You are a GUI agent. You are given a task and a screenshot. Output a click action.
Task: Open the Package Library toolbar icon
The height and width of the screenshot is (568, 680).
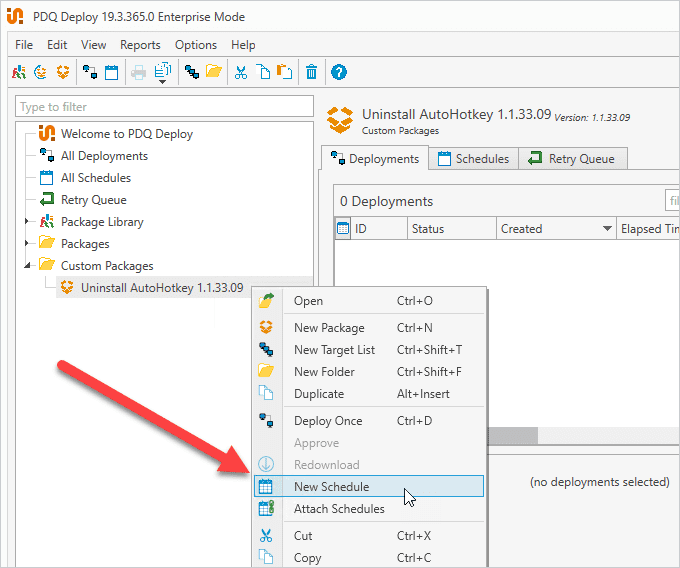click(x=19, y=72)
